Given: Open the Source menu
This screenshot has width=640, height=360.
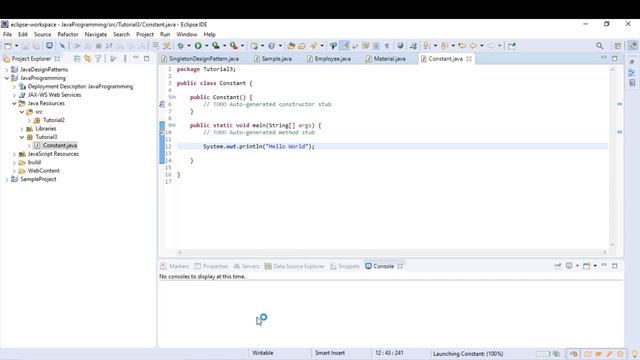Looking at the screenshot, I should (x=42, y=34).
